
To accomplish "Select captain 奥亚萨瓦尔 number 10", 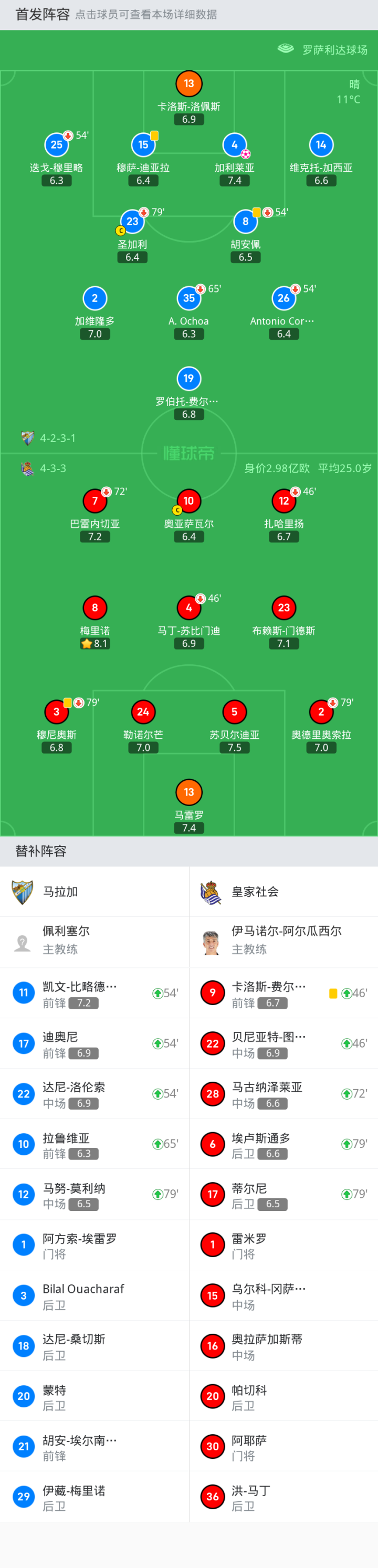I will point(188,501).
